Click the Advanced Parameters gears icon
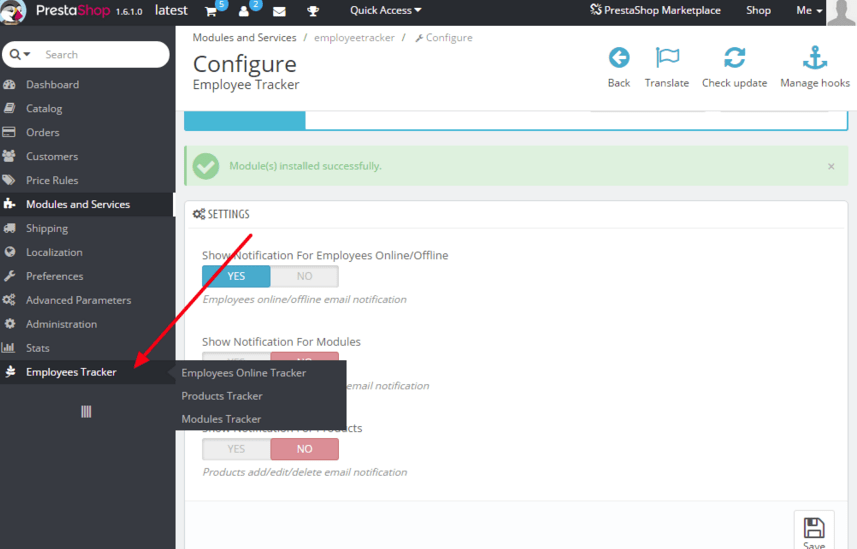 click(x=9, y=300)
